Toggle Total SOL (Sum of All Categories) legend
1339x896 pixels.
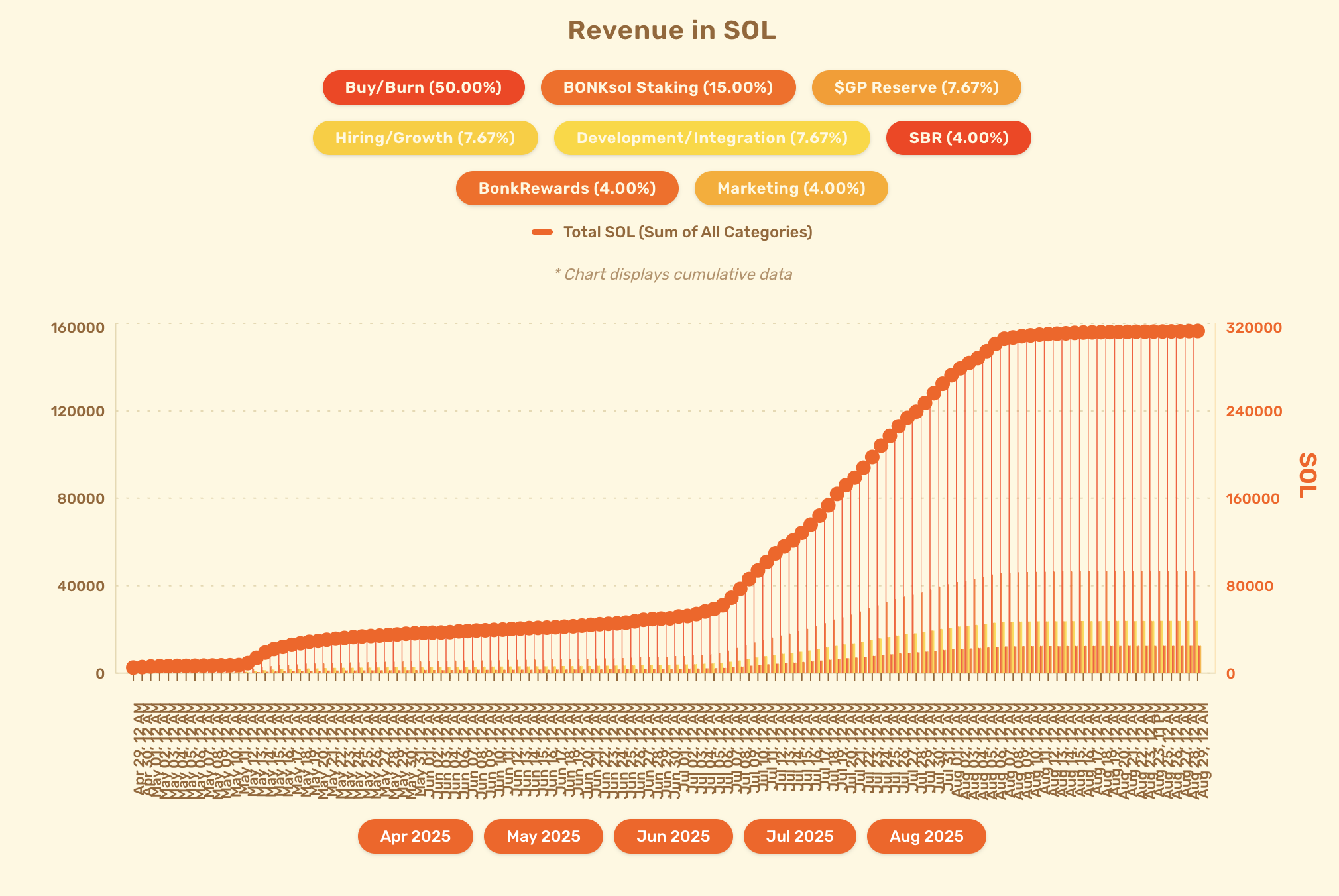pyautogui.click(x=687, y=232)
